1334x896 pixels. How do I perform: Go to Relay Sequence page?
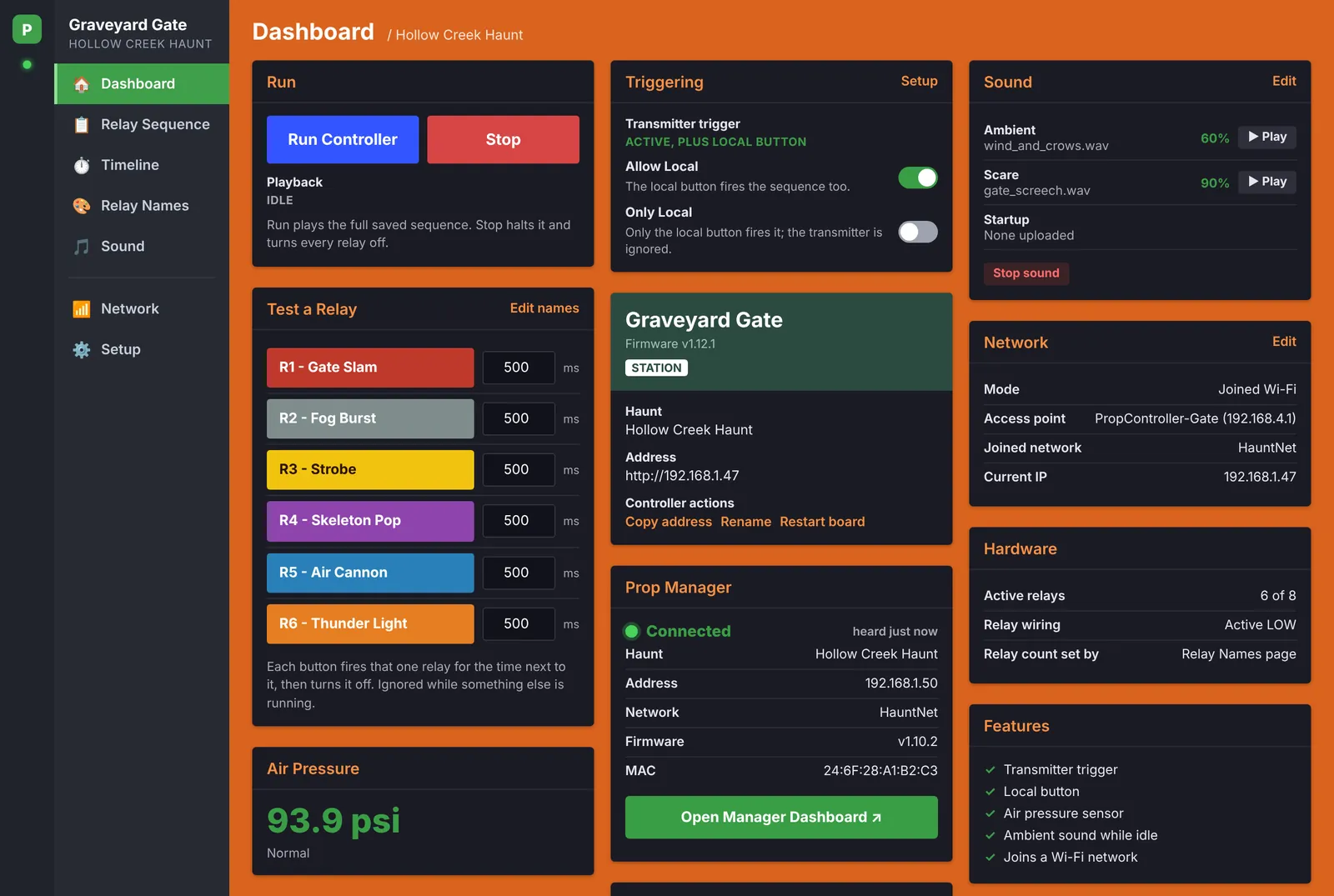pos(142,125)
